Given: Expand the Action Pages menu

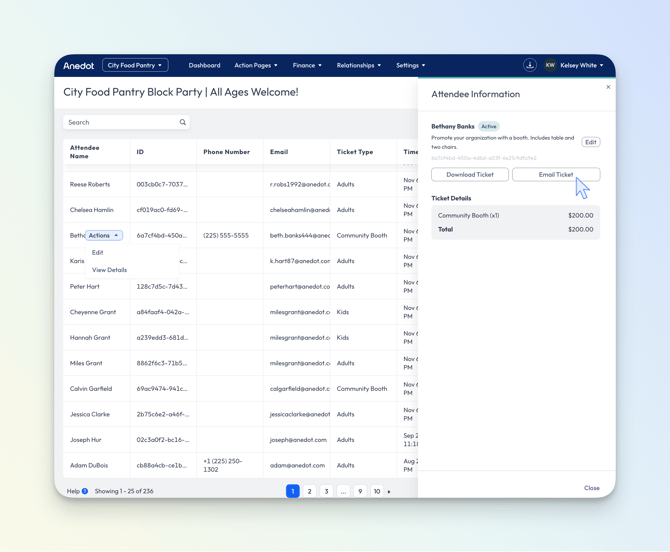Looking at the screenshot, I should (x=256, y=65).
